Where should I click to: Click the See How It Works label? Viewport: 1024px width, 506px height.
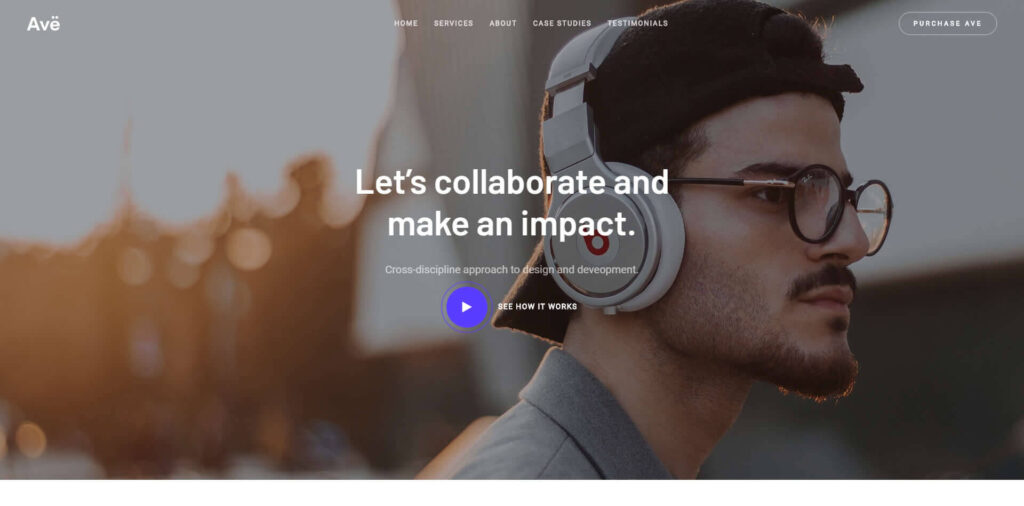coord(537,307)
